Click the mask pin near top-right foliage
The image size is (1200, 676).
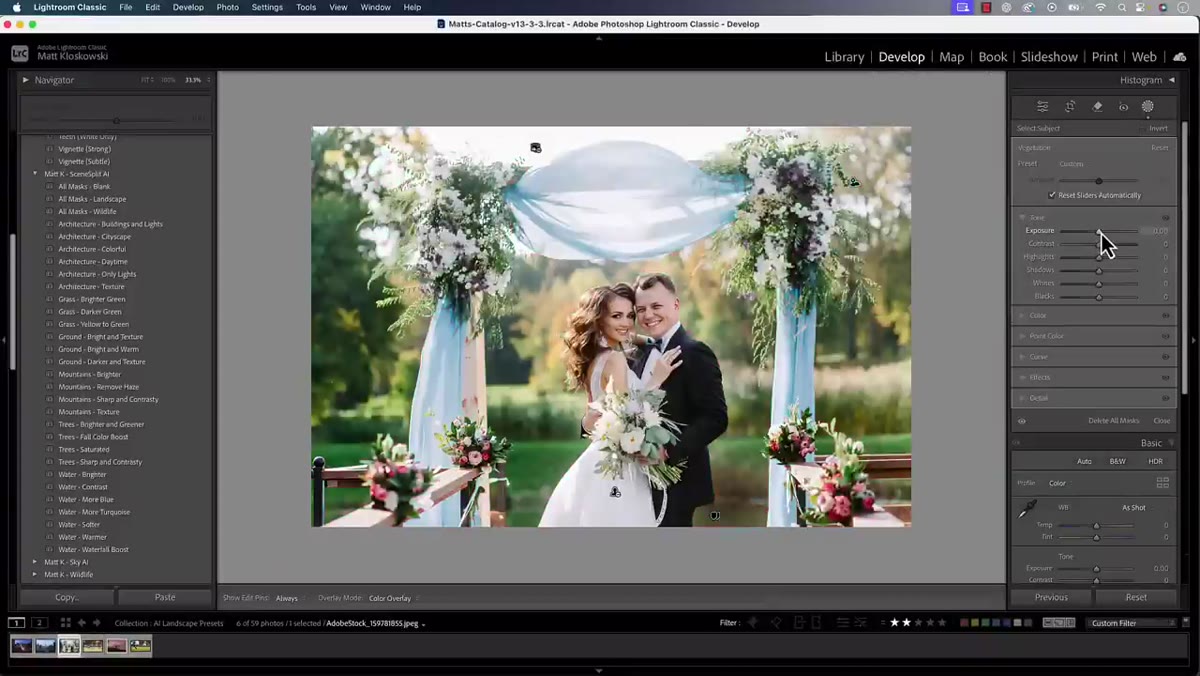point(854,182)
